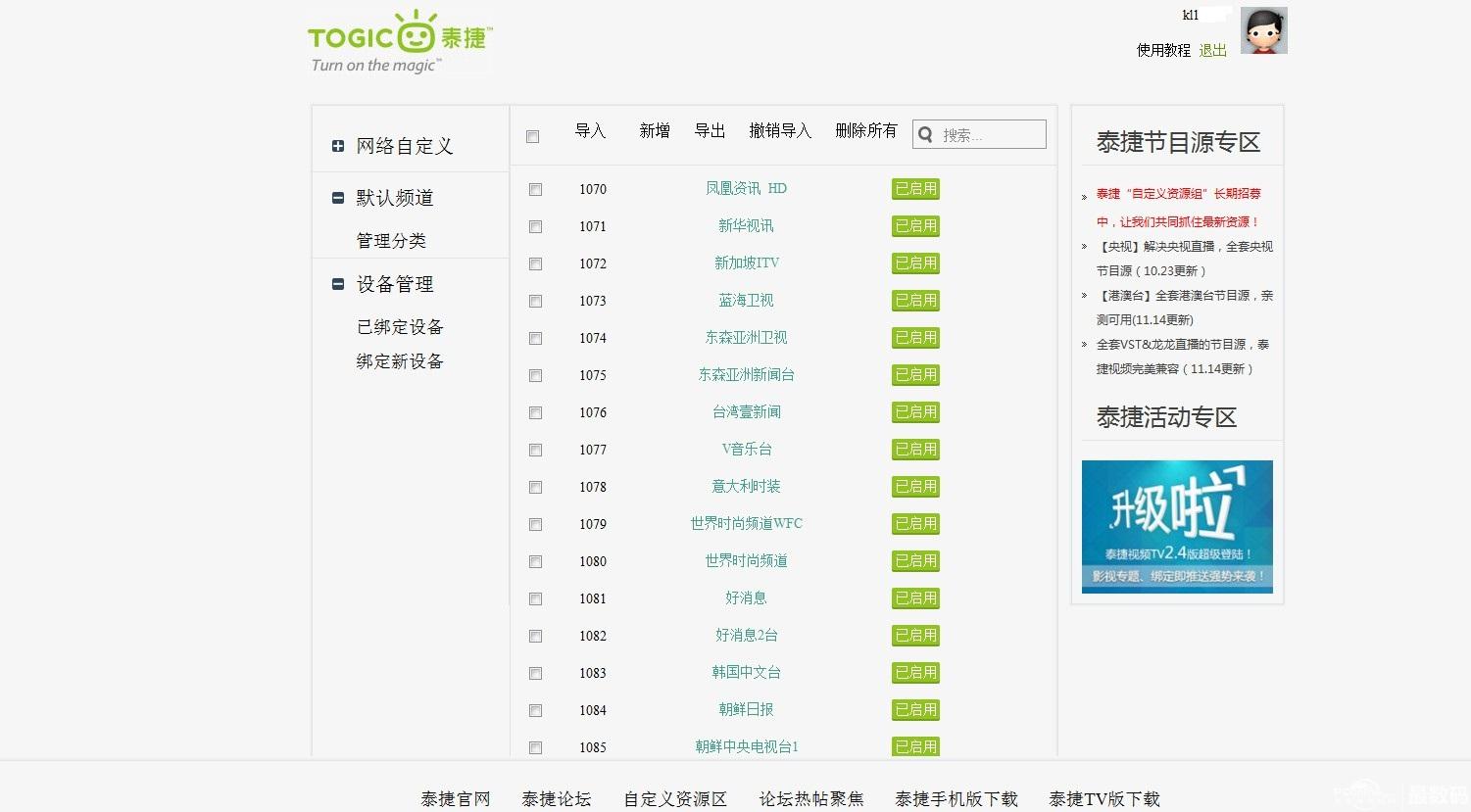The height and width of the screenshot is (812, 1471).
Task: Collapse the 设备管理 section
Action: 338,284
